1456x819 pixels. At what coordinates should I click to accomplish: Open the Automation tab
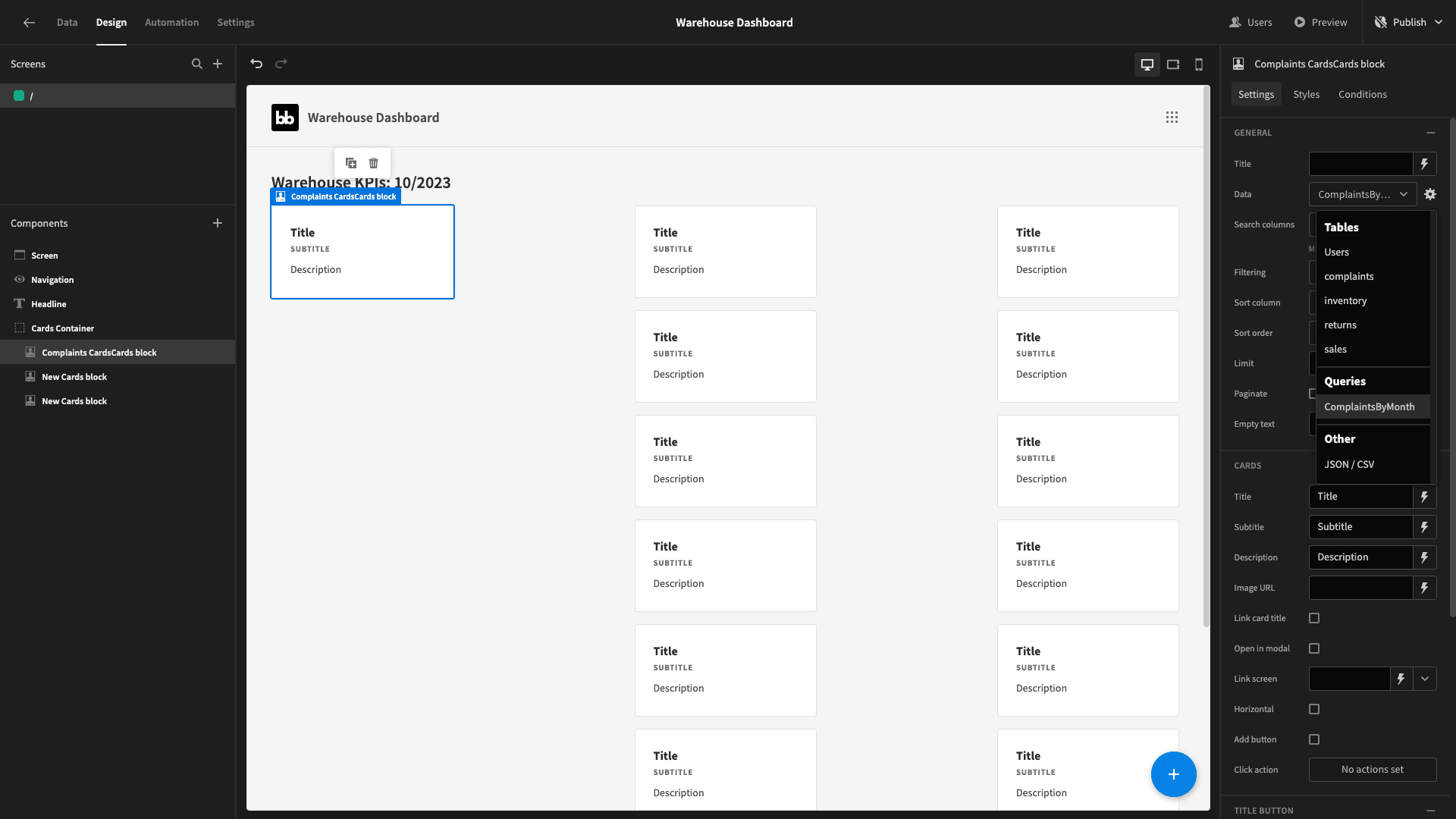(172, 23)
